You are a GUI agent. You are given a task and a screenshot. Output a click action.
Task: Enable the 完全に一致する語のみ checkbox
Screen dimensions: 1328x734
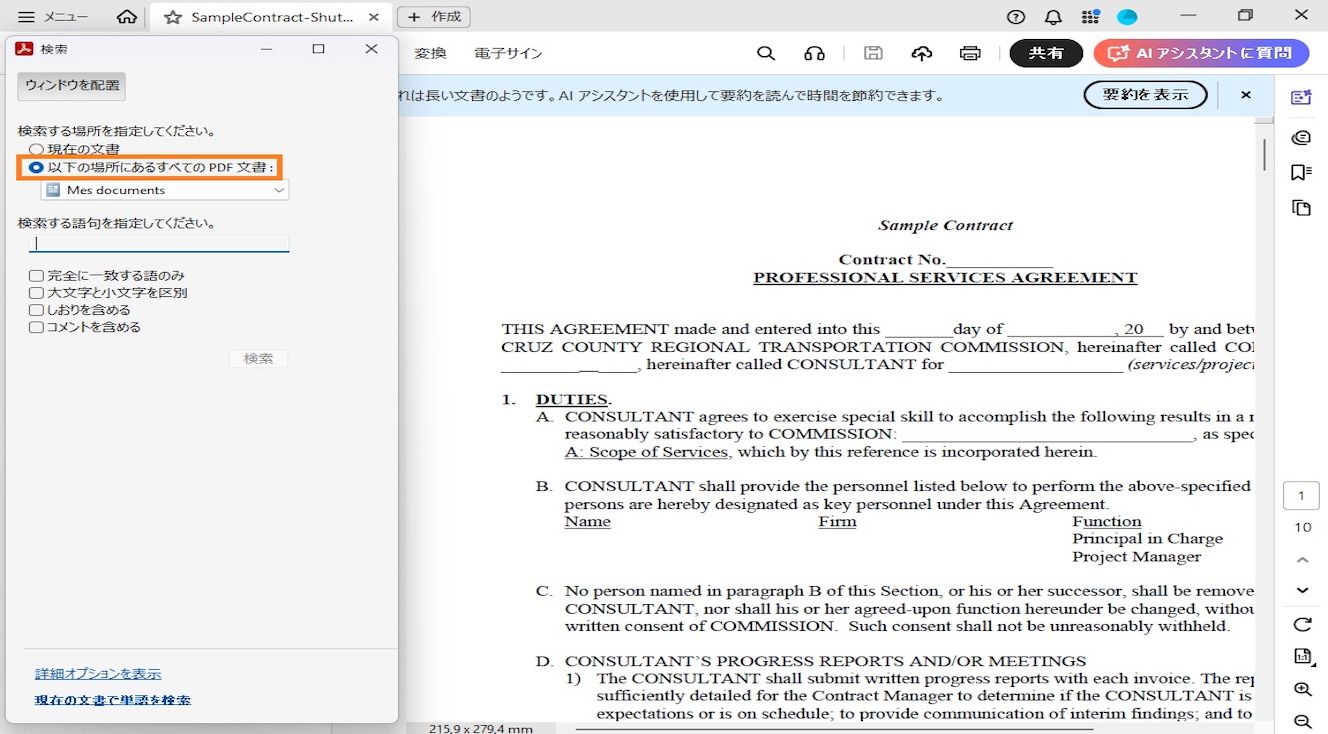click(x=36, y=276)
